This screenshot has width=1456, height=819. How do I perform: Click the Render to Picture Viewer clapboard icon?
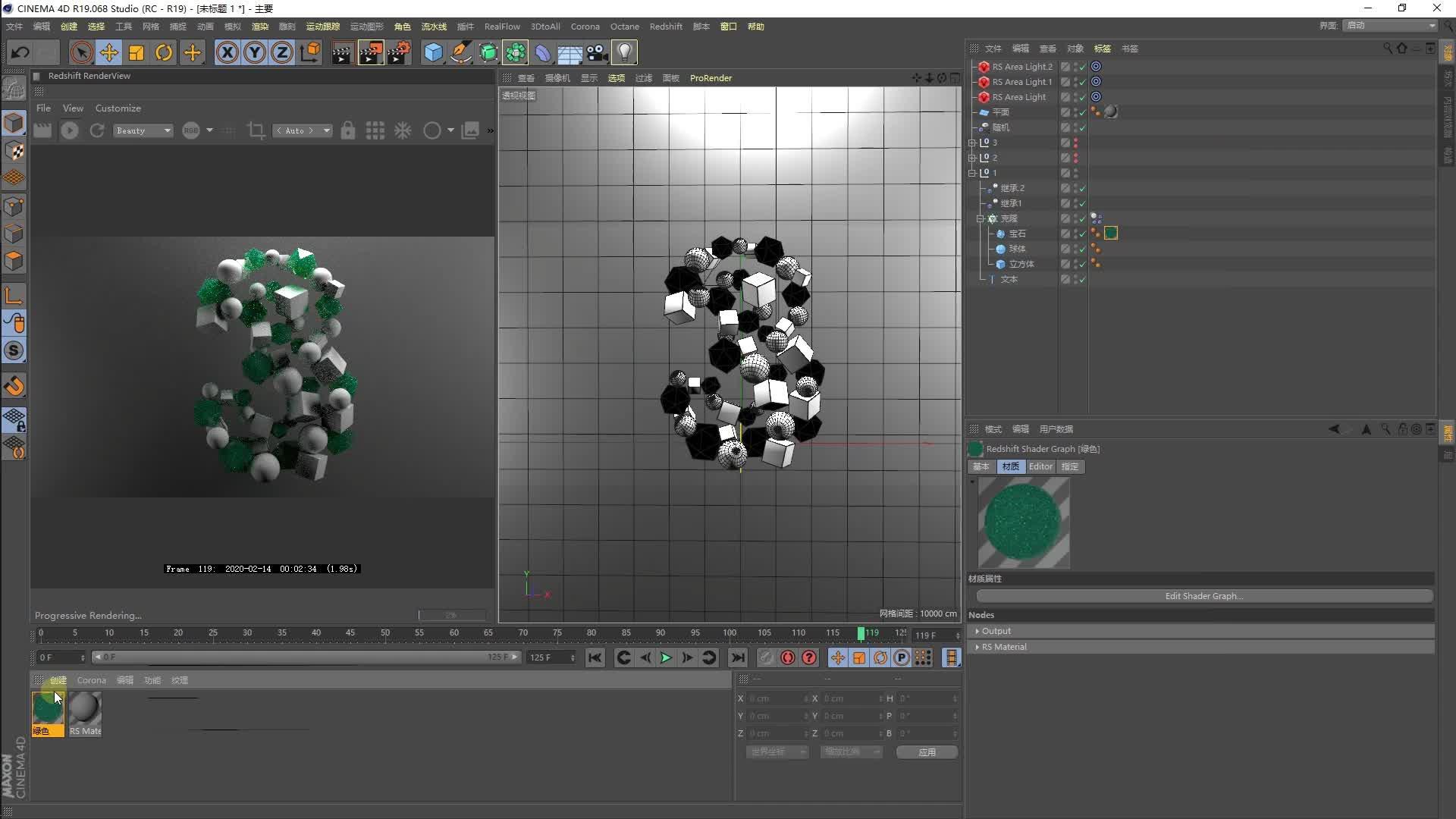pos(371,52)
